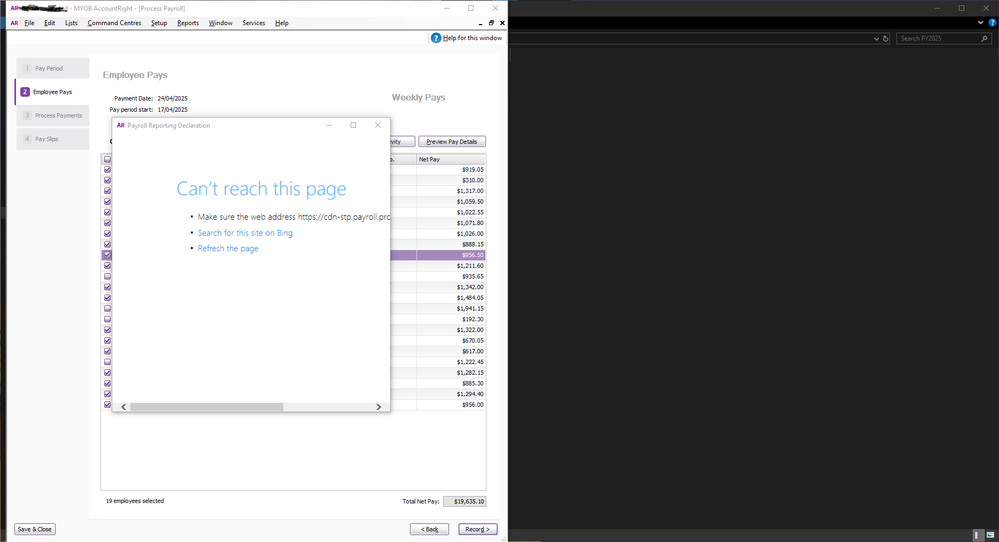The height and width of the screenshot is (542, 999).
Task: Open the Setup menu
Action: tap(159, 23)
